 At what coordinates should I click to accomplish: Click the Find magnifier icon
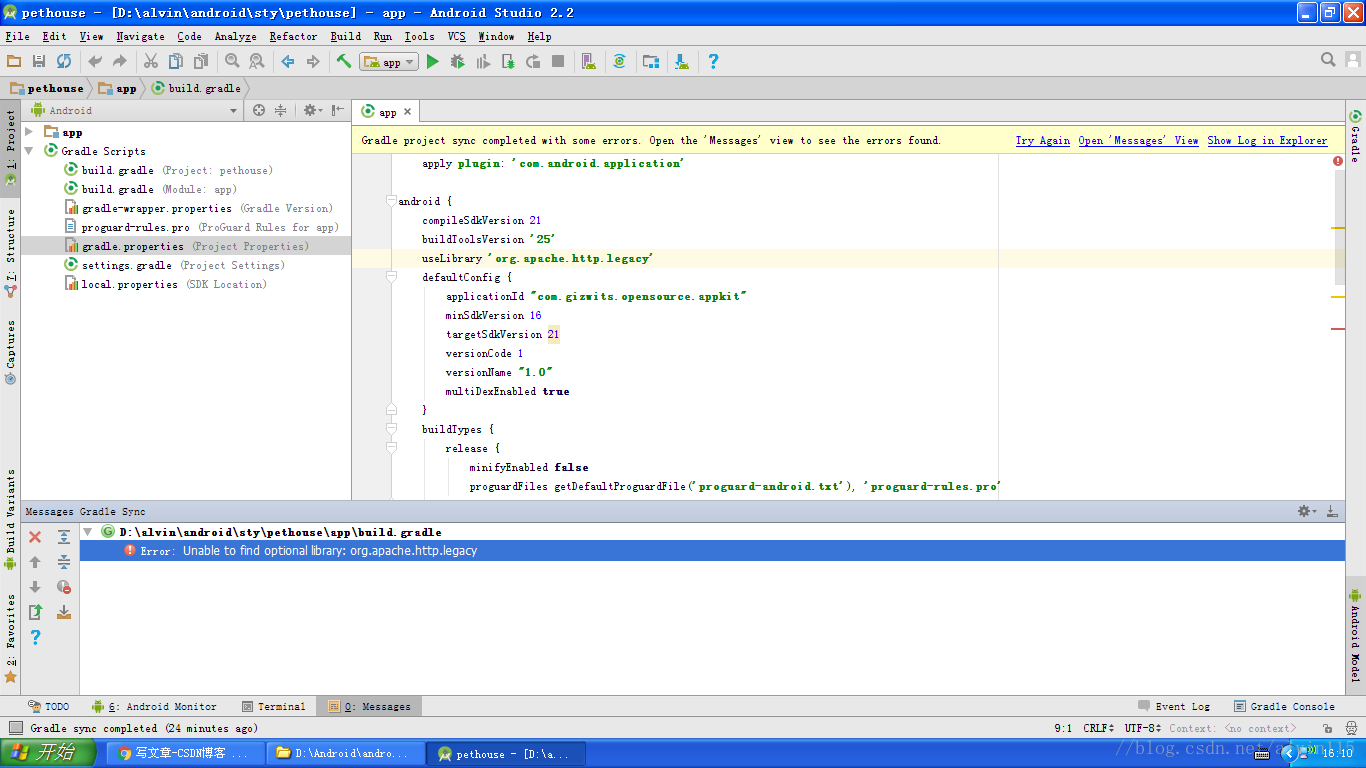point(232,61)
